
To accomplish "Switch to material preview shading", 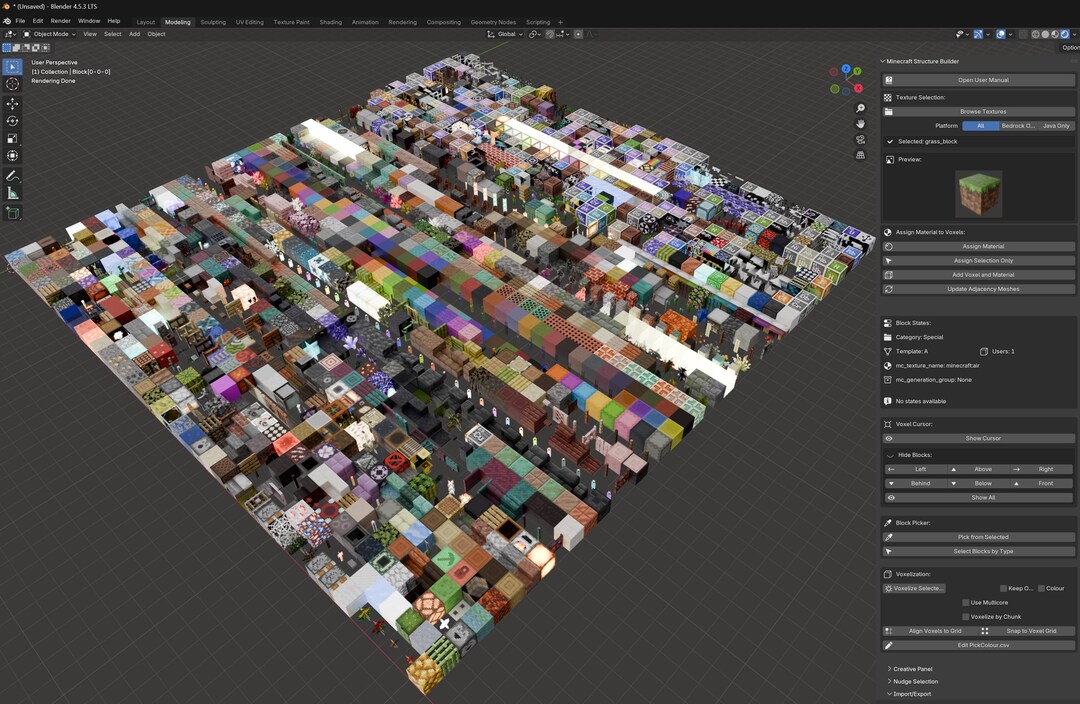I will (1055, 34).
